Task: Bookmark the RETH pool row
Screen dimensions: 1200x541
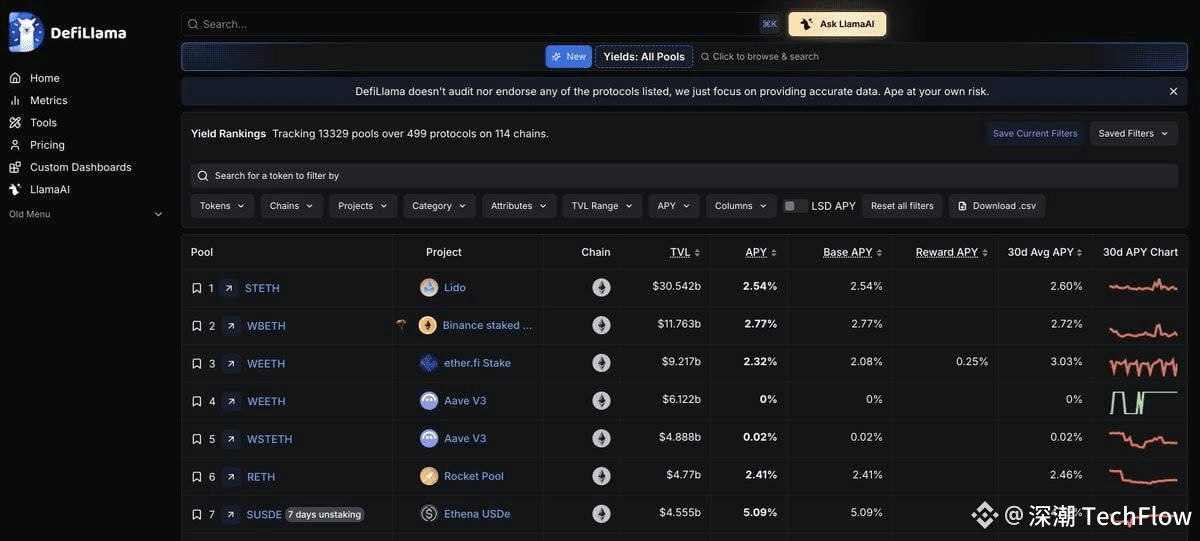Action: (196, 477)
